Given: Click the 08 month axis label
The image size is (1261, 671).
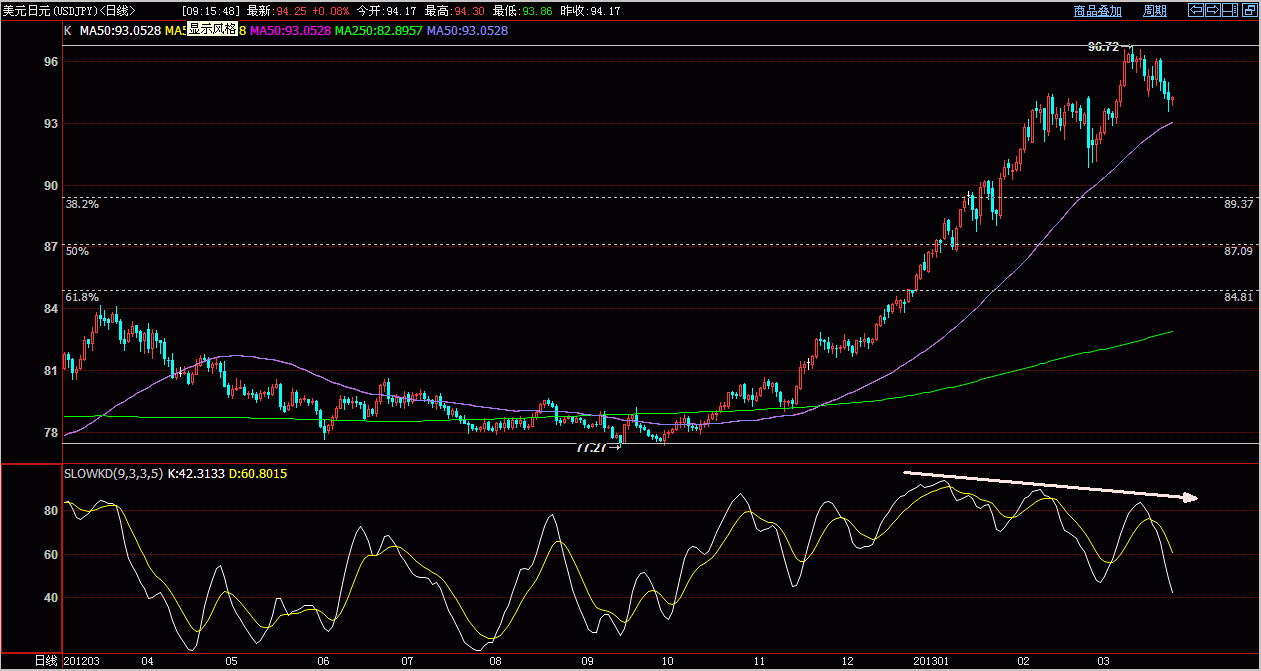Looking at the screenshot, I should click(495, 662).
